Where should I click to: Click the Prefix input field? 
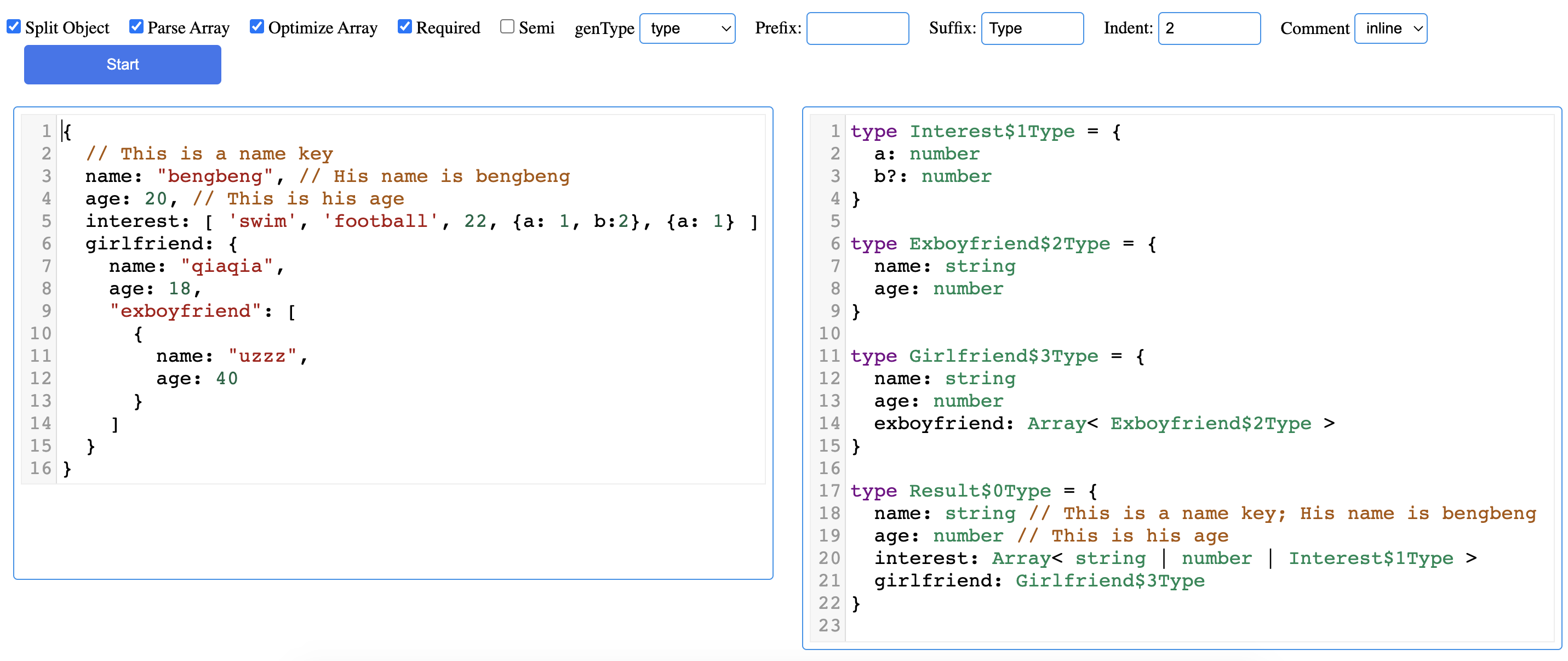857,29
